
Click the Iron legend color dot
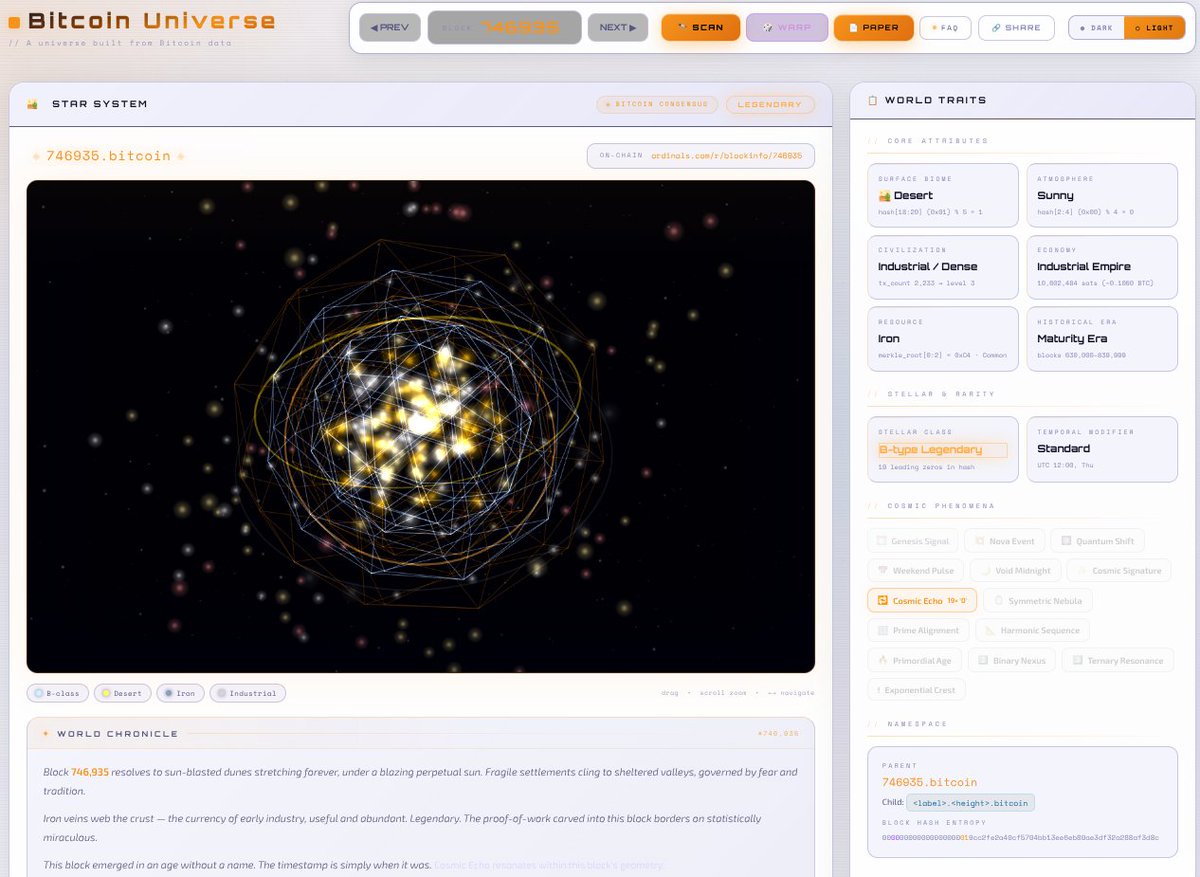pyautogui.click(x=168, y=693)
